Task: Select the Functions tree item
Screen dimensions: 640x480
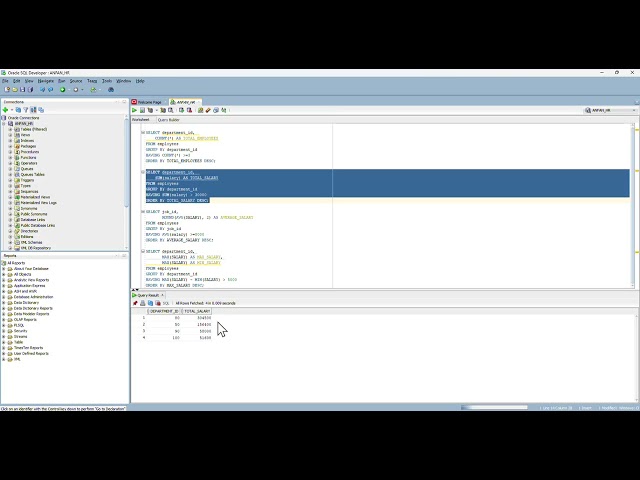Action: coord(28,158)
